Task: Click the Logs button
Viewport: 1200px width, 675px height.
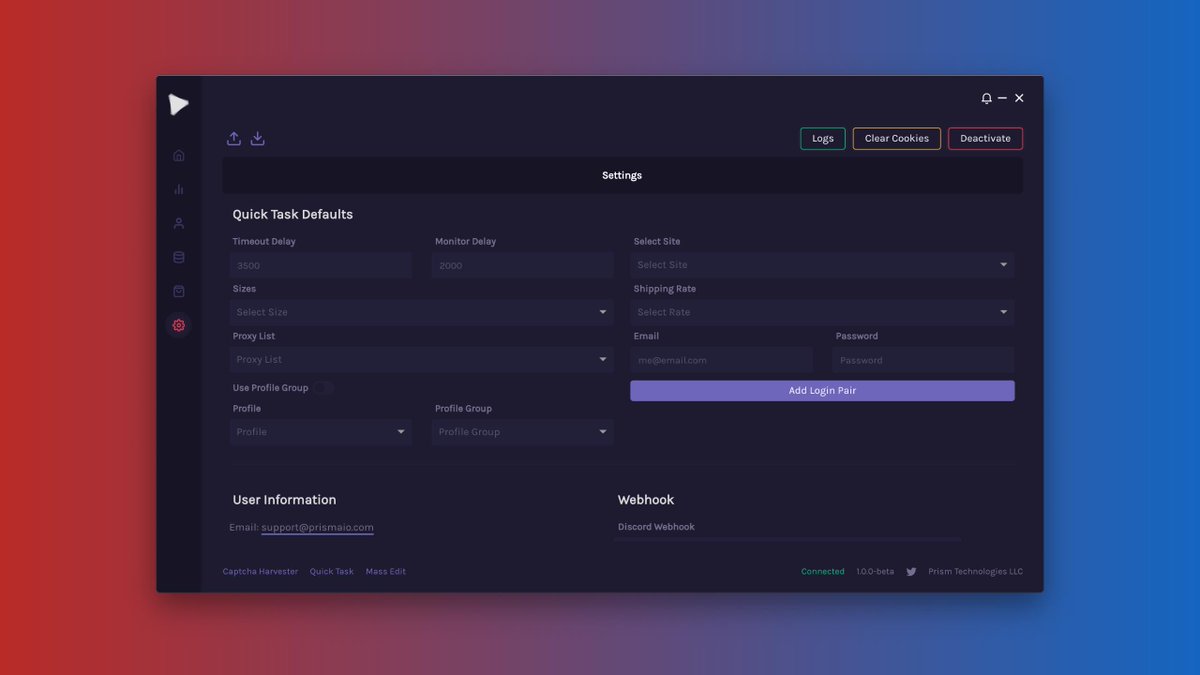Action: (823, 138)
